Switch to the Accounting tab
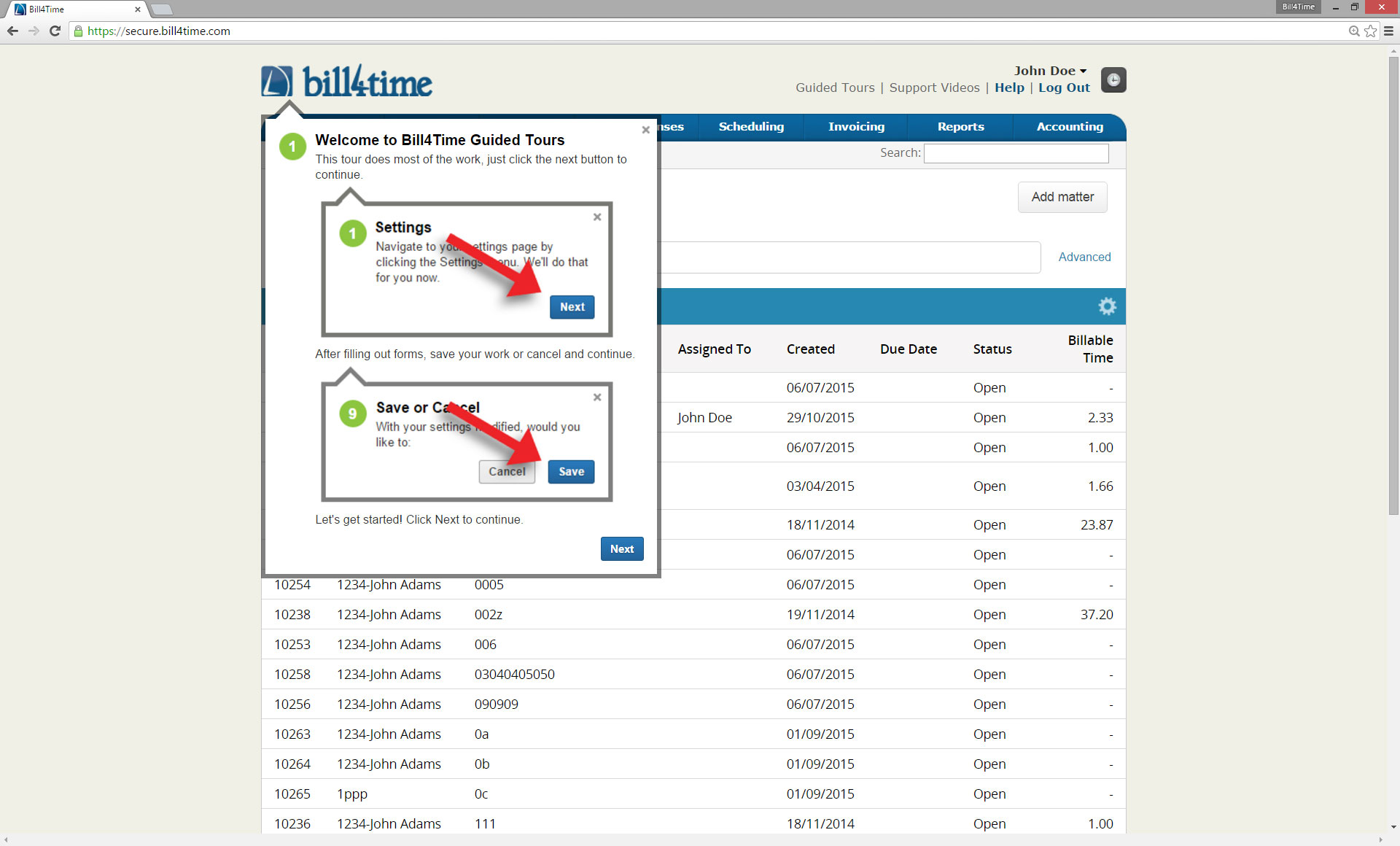This screenshot has height=846, width=1400. [1069, 126]
